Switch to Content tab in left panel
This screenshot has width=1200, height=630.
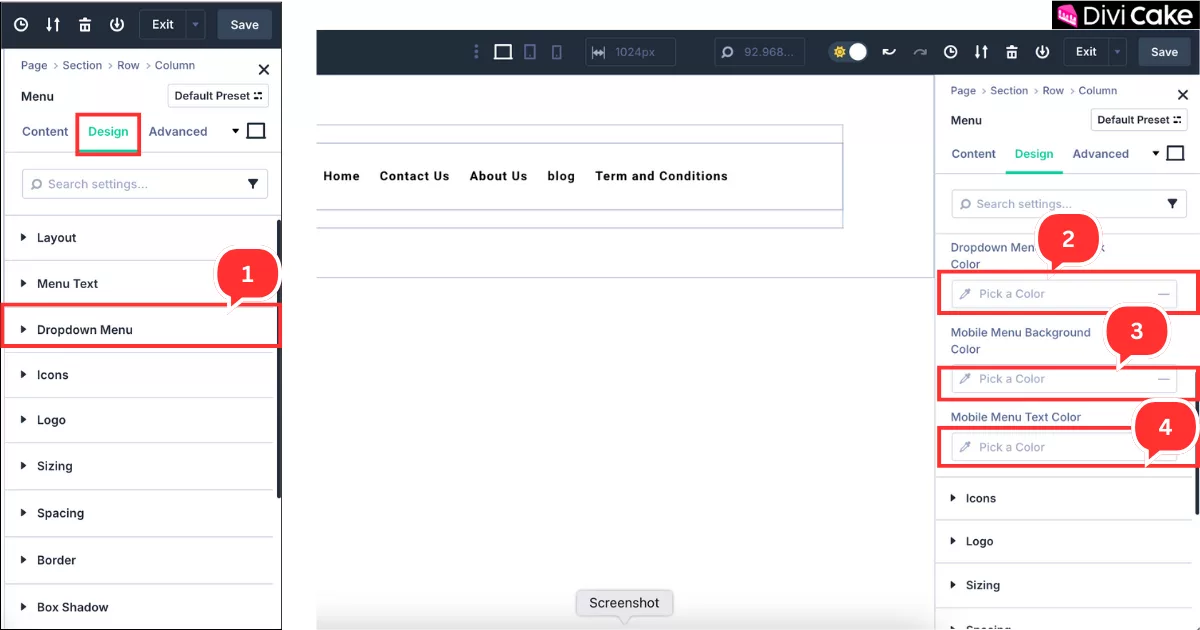[x=45, y=131]
